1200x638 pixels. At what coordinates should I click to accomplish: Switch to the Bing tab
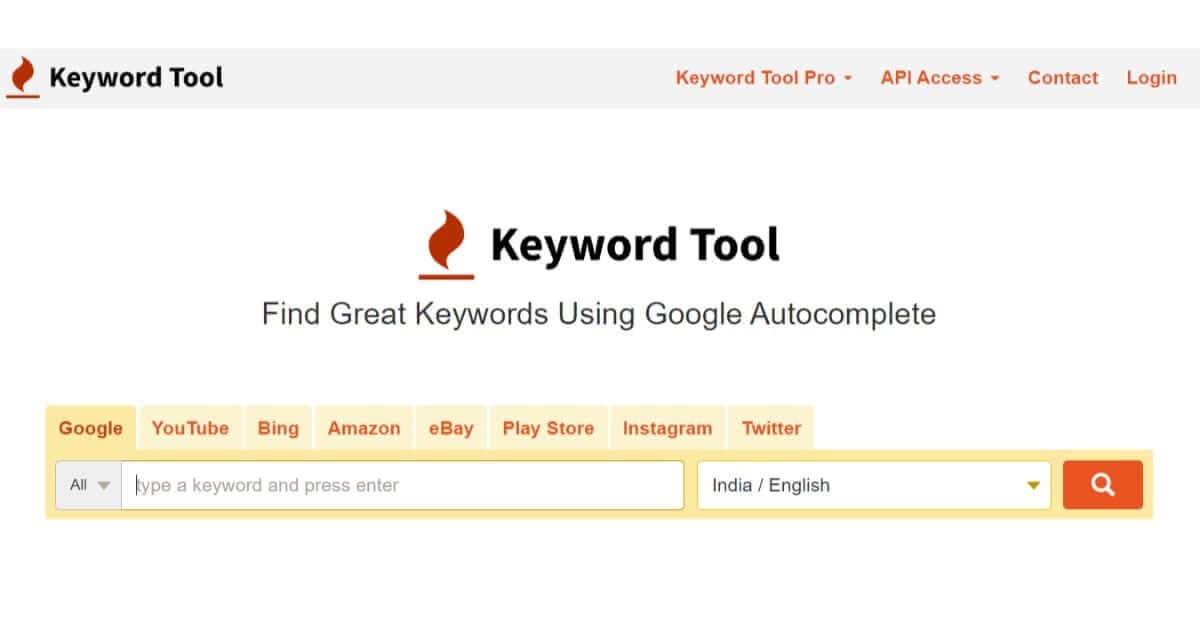pos(278,428)
